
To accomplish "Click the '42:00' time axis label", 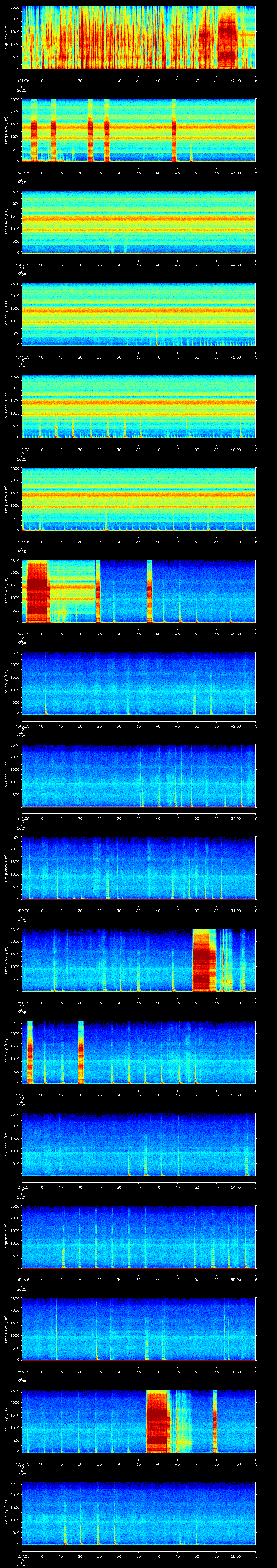I will coord(236,80).
